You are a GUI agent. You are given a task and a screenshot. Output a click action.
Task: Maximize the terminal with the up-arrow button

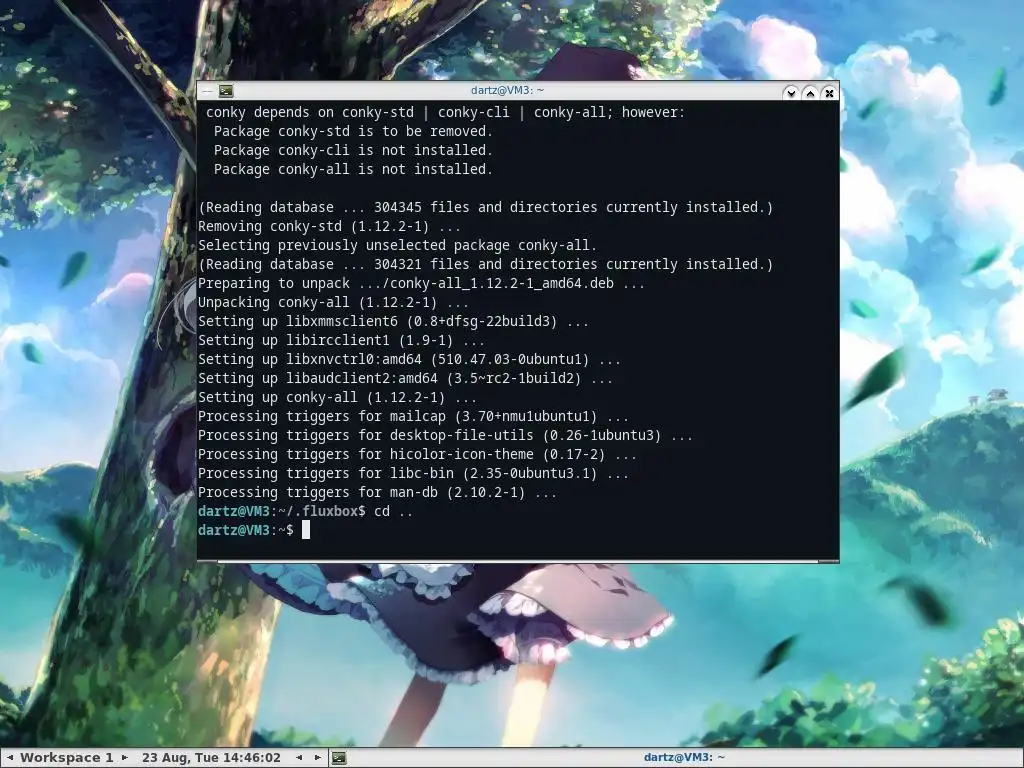point(810,93)
